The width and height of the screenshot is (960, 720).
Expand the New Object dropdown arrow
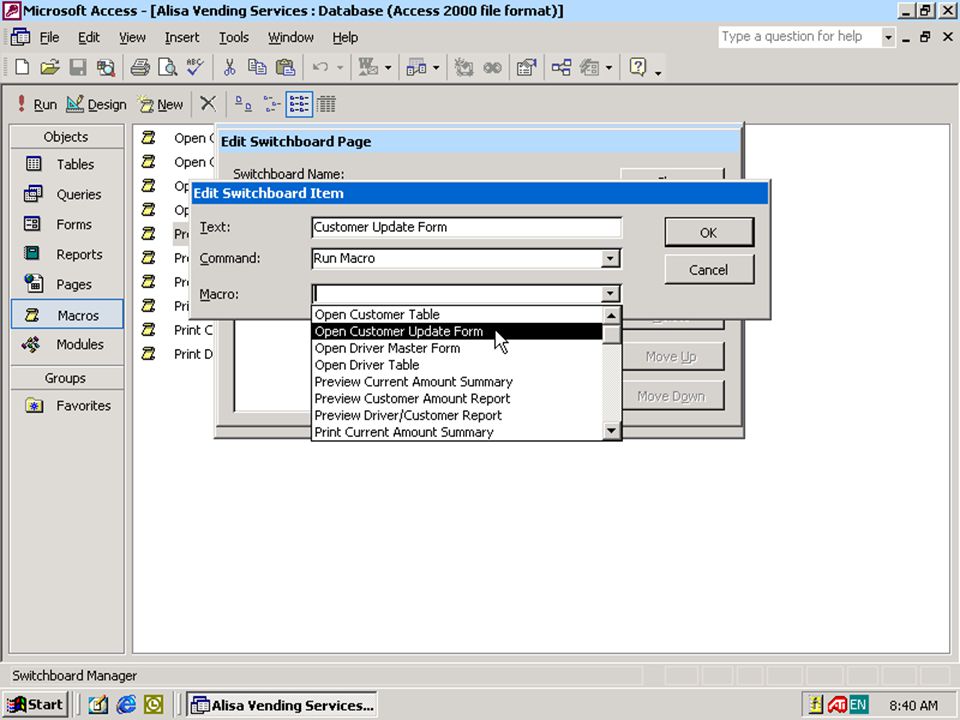click(x=609, y=67)
